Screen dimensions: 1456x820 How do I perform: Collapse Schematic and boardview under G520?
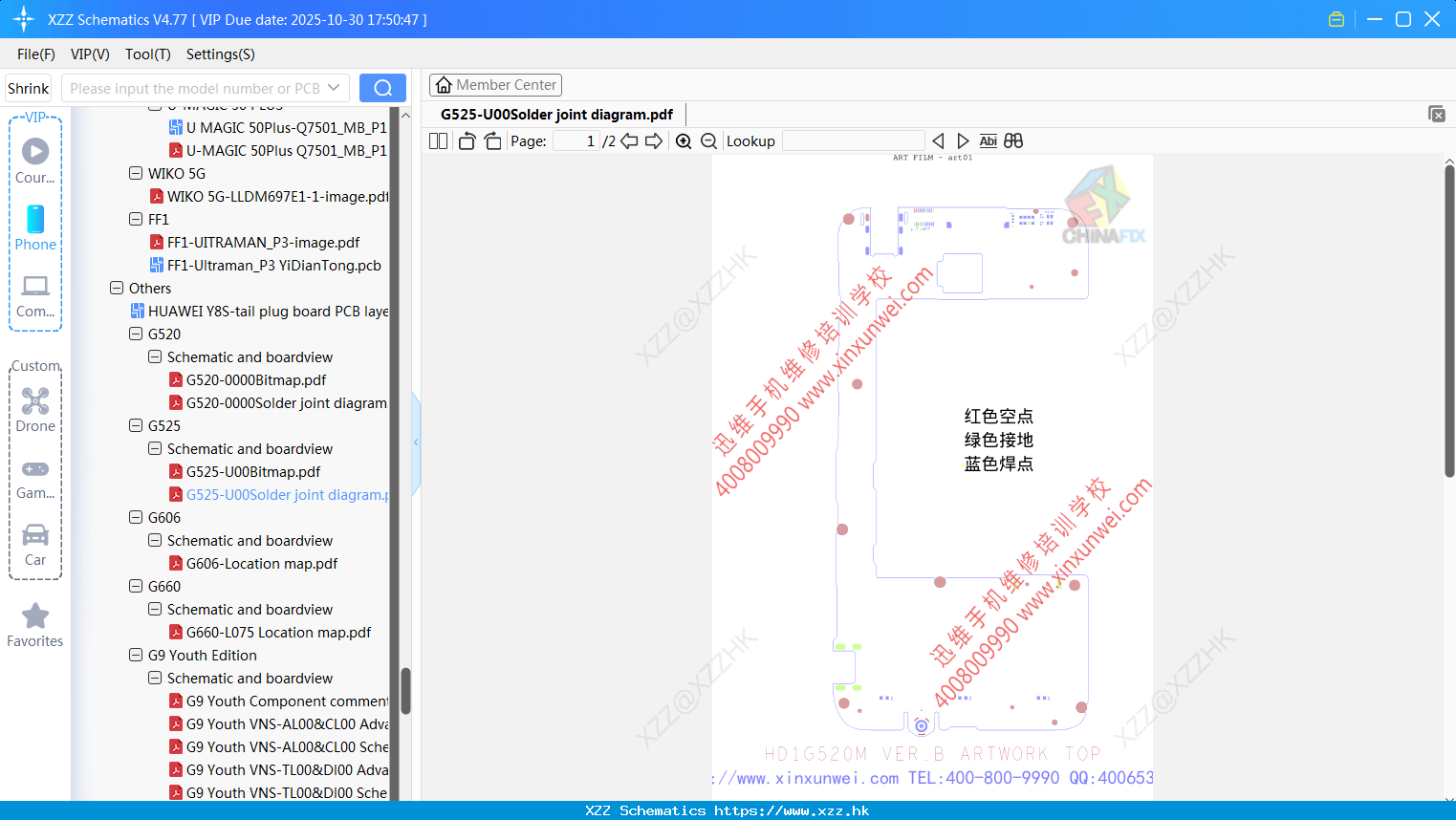click(x=155, y=356)
